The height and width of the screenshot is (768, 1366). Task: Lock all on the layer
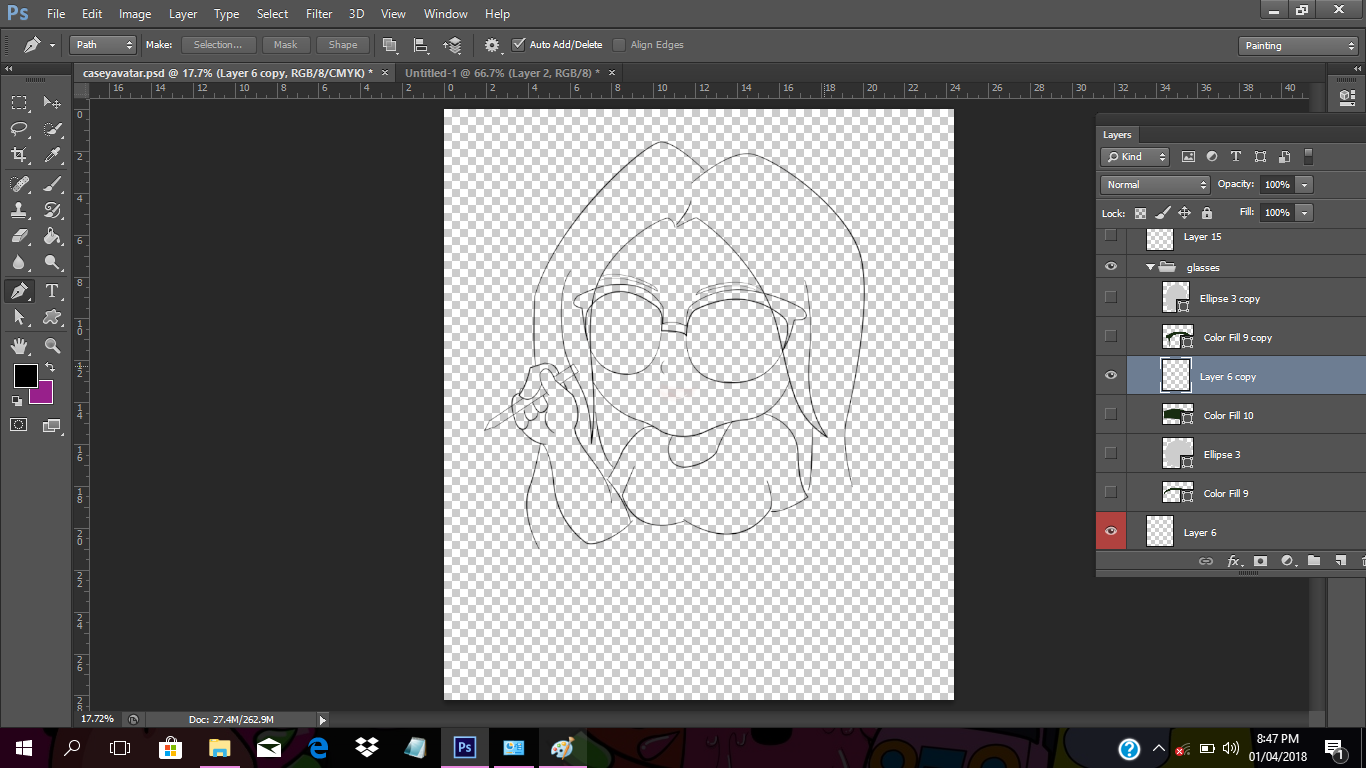(x=1207, y=213)
